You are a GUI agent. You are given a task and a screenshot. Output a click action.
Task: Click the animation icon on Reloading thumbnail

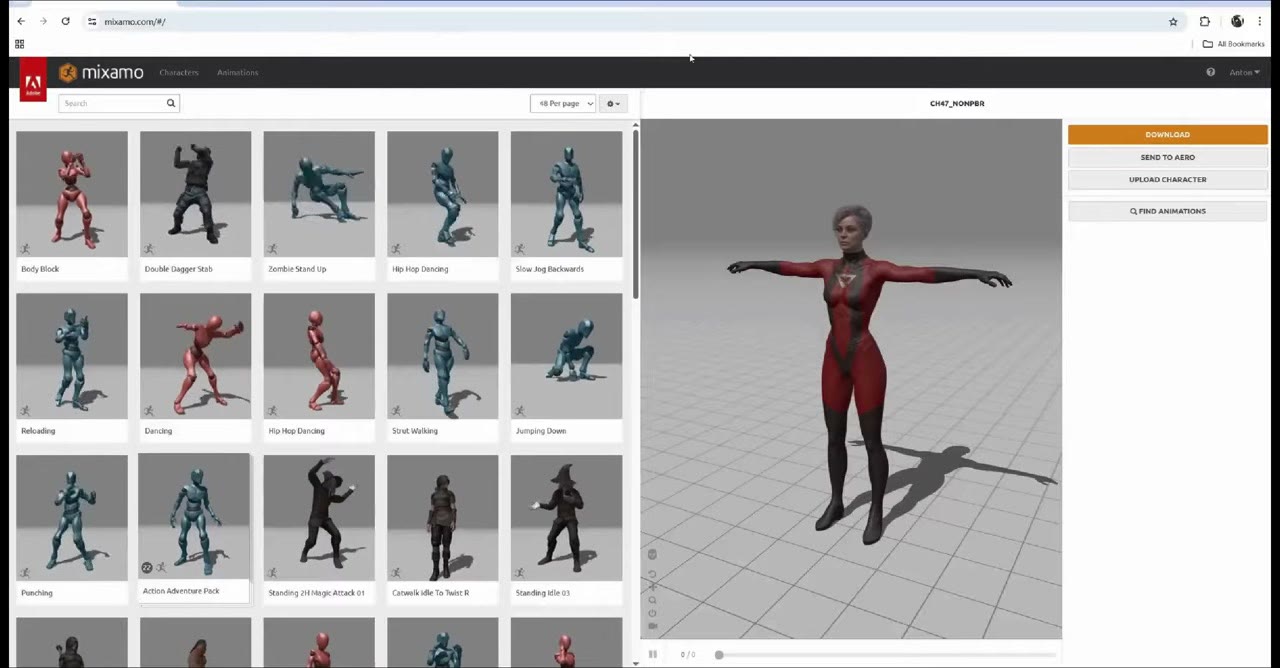point(25,411)
